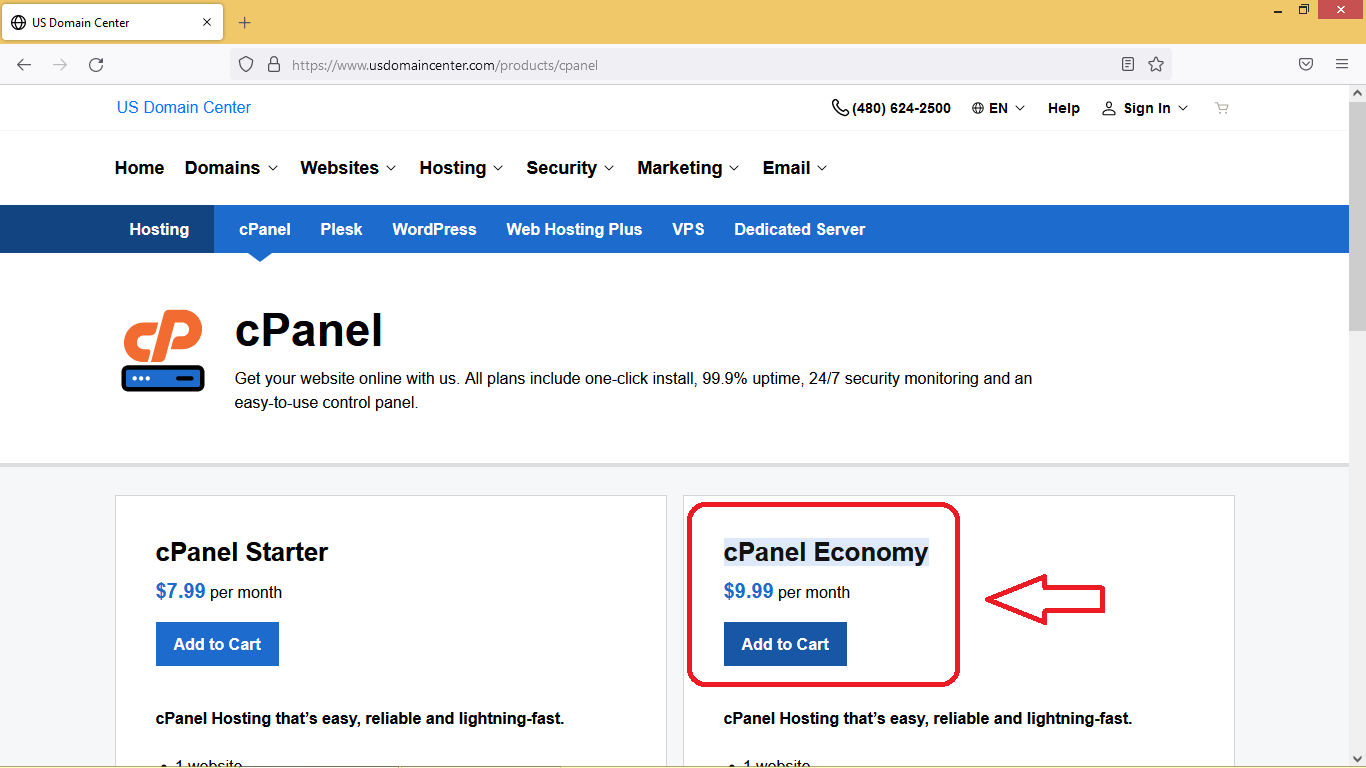Bookmark this page with star icon

coord(1156,64)
